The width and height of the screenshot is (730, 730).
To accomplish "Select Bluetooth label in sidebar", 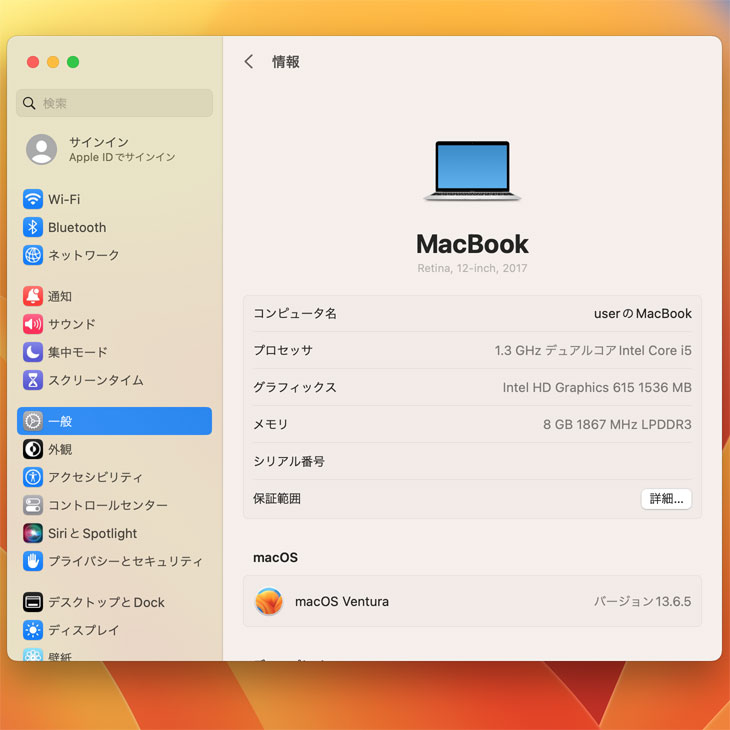I will pos(77,227).
